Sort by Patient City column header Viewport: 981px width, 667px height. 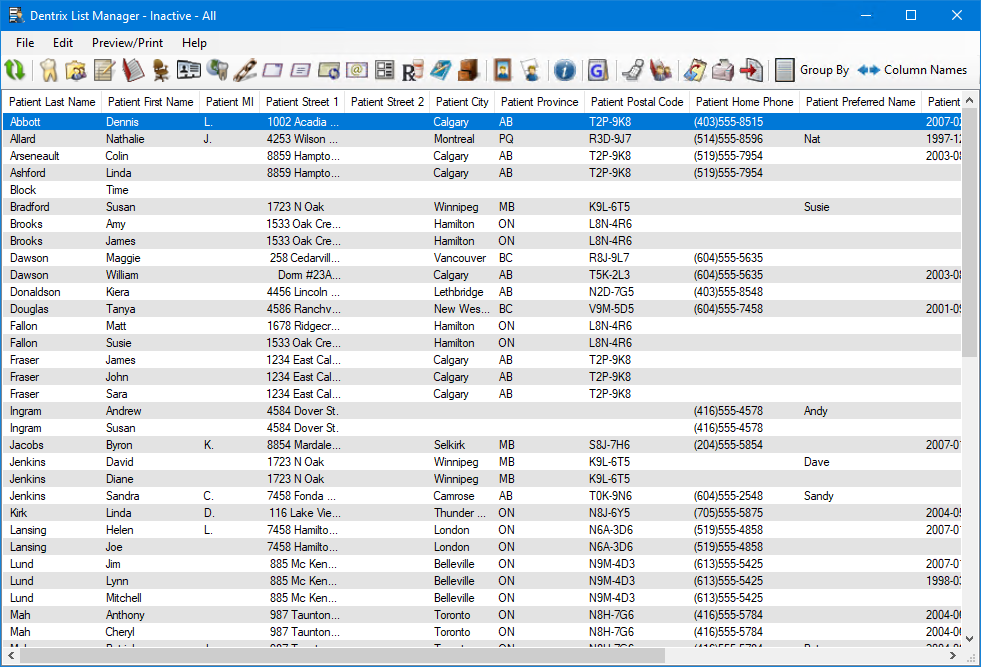(462, 102)
